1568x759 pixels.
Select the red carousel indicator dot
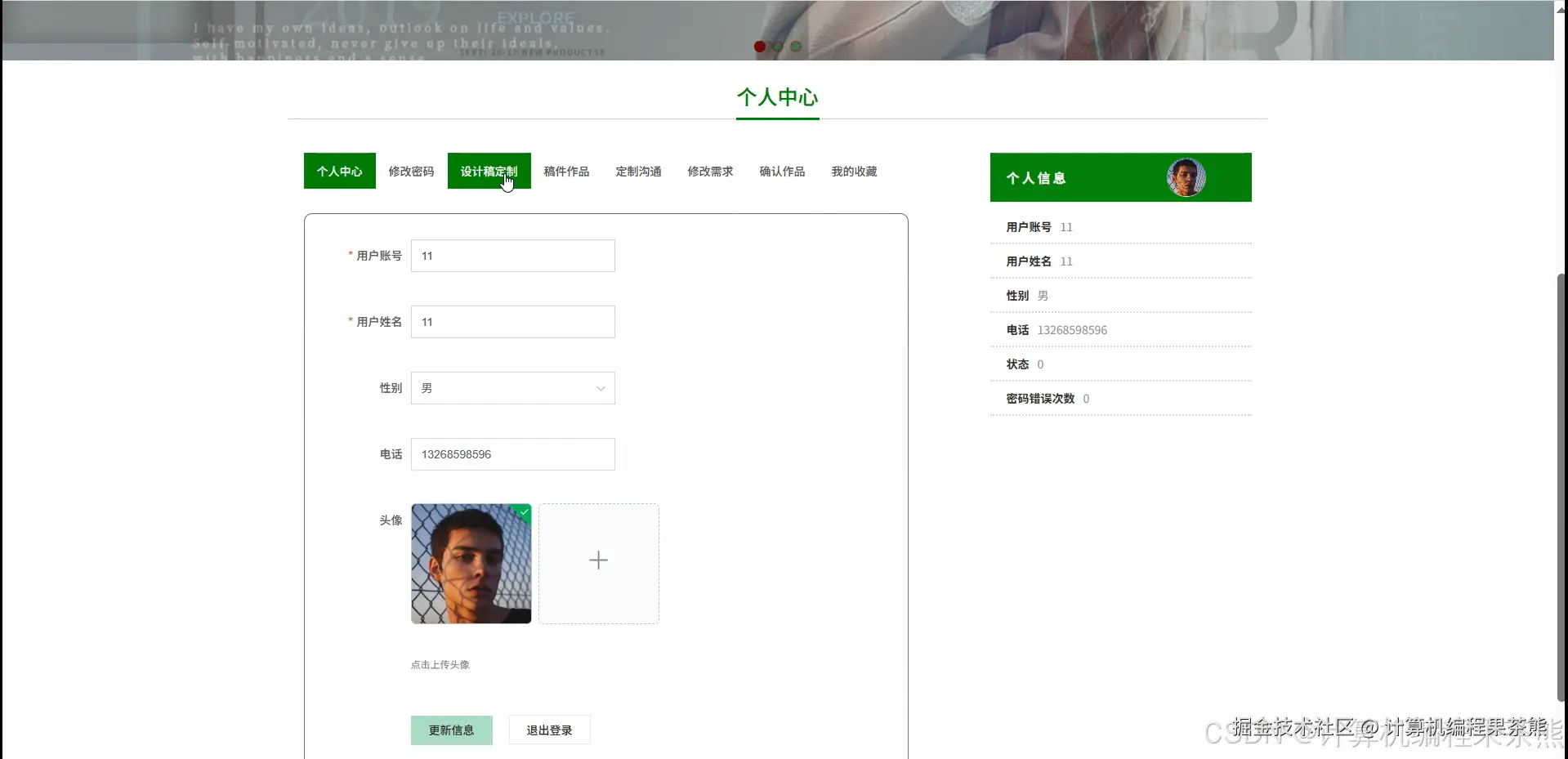[x=759, y=47]
